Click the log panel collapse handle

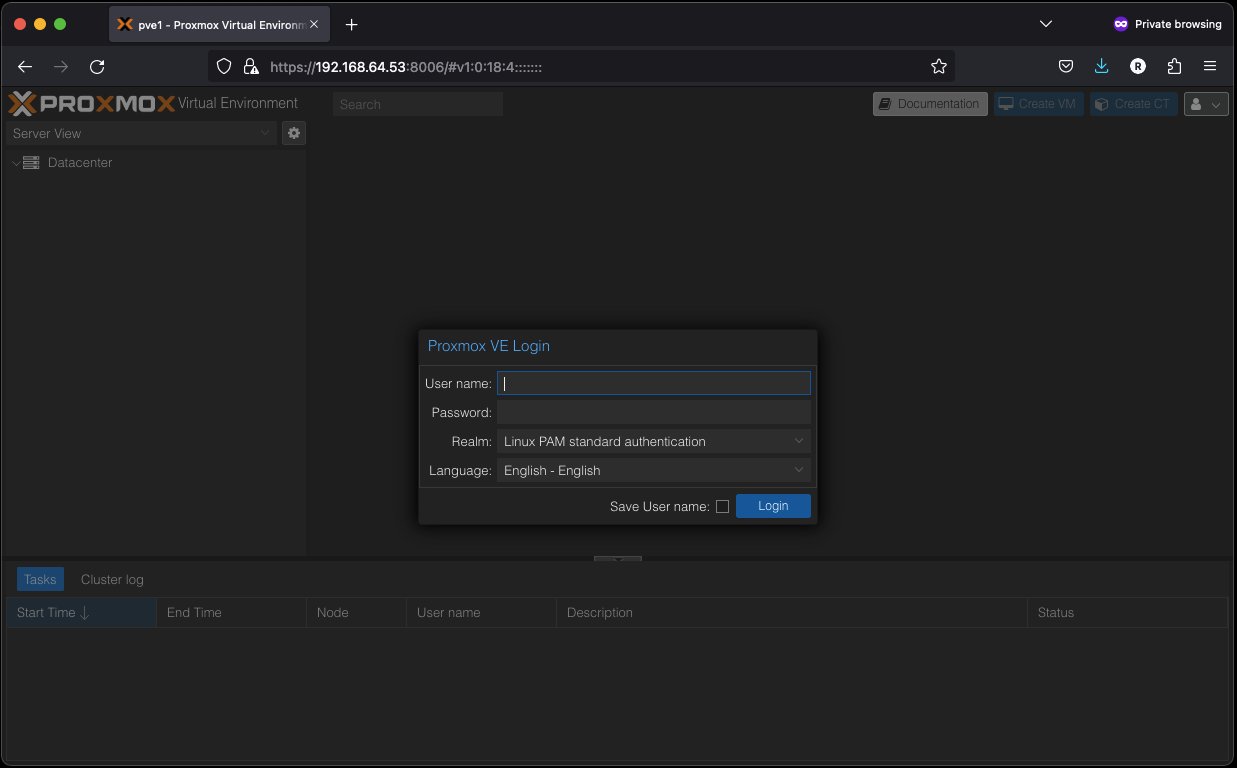618,559
